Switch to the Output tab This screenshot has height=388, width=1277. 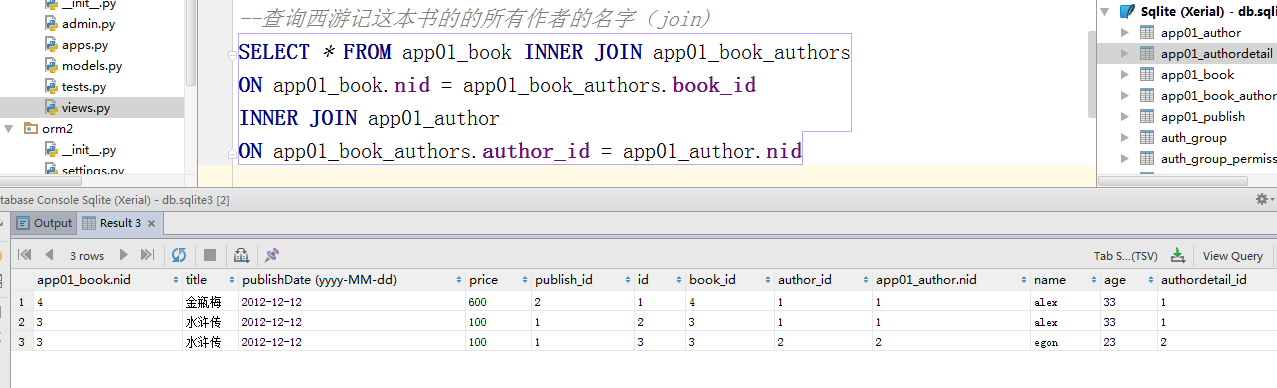click(44, 223)
